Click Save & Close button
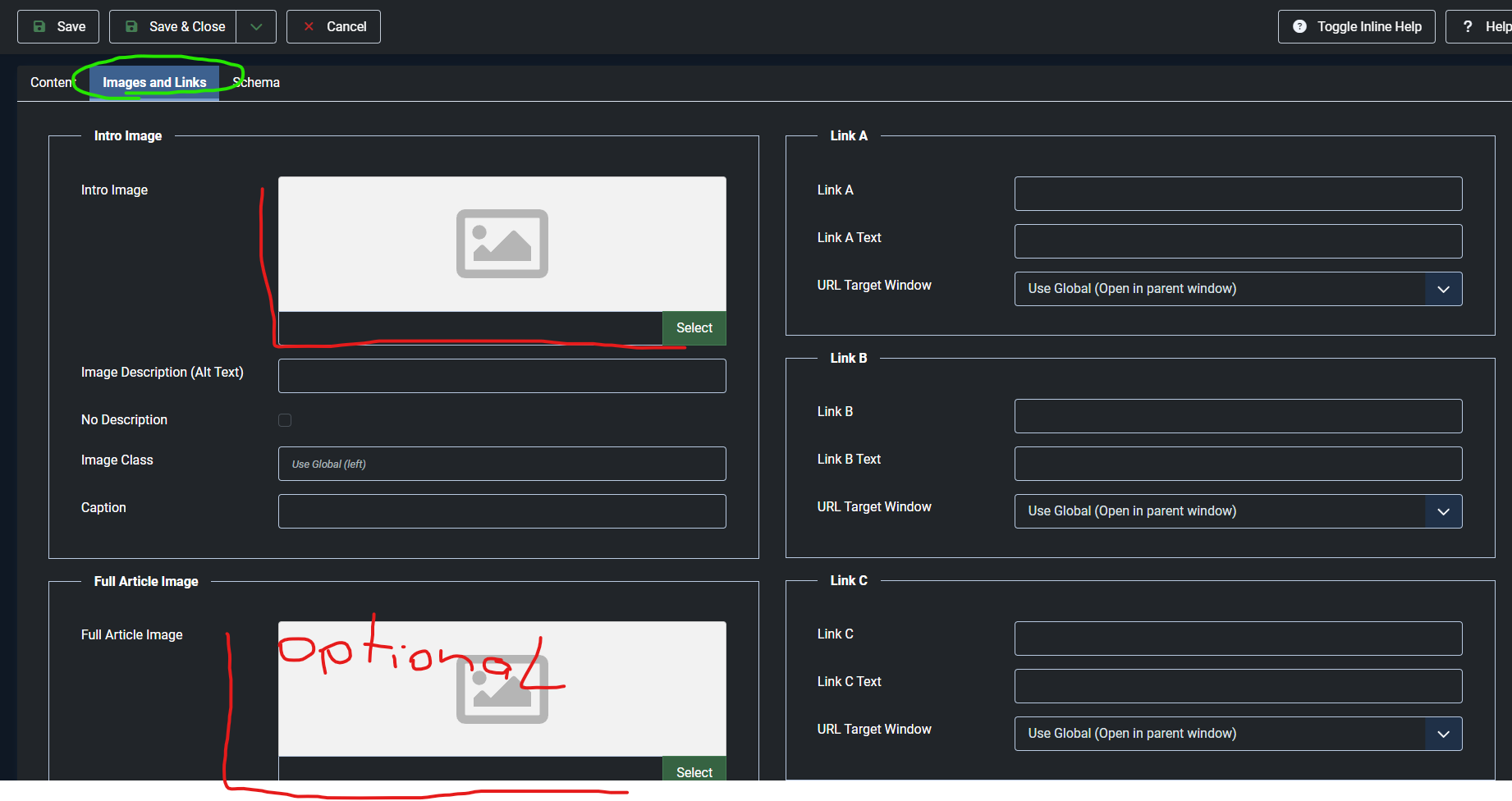The image size is (1512, 801). coord(173,27)
